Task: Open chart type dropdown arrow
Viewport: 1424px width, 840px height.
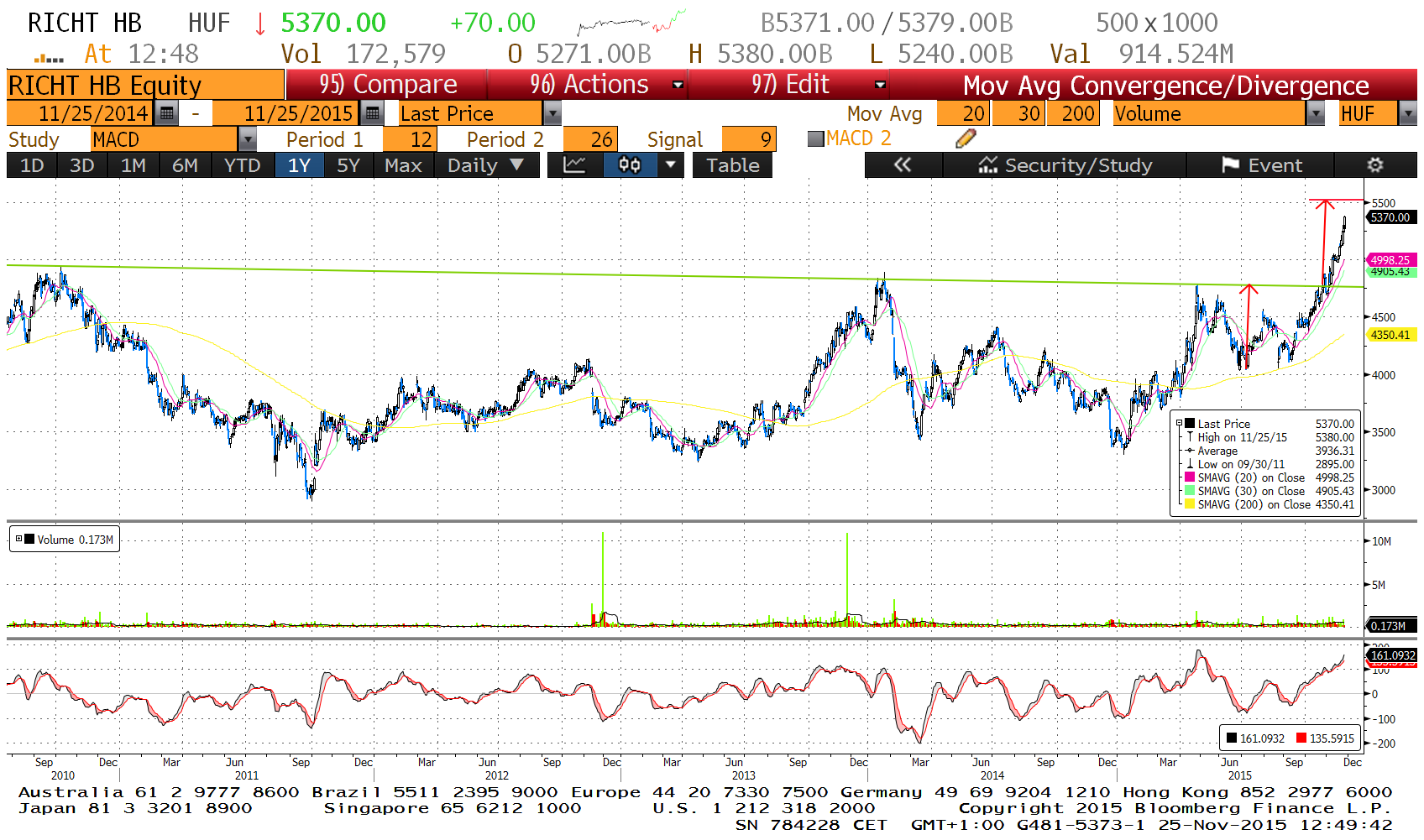Action: pos(669,165)
